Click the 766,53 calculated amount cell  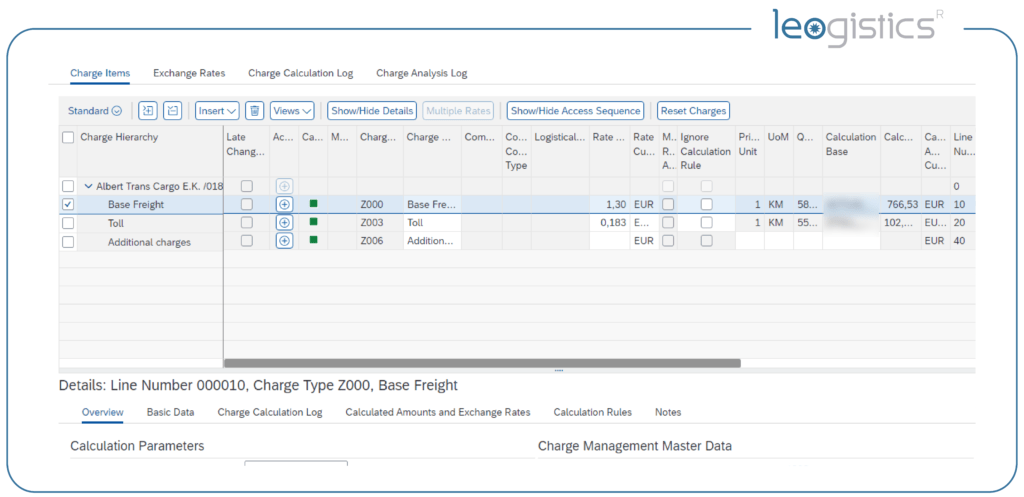pyautogui.click(x=901, y=204)
